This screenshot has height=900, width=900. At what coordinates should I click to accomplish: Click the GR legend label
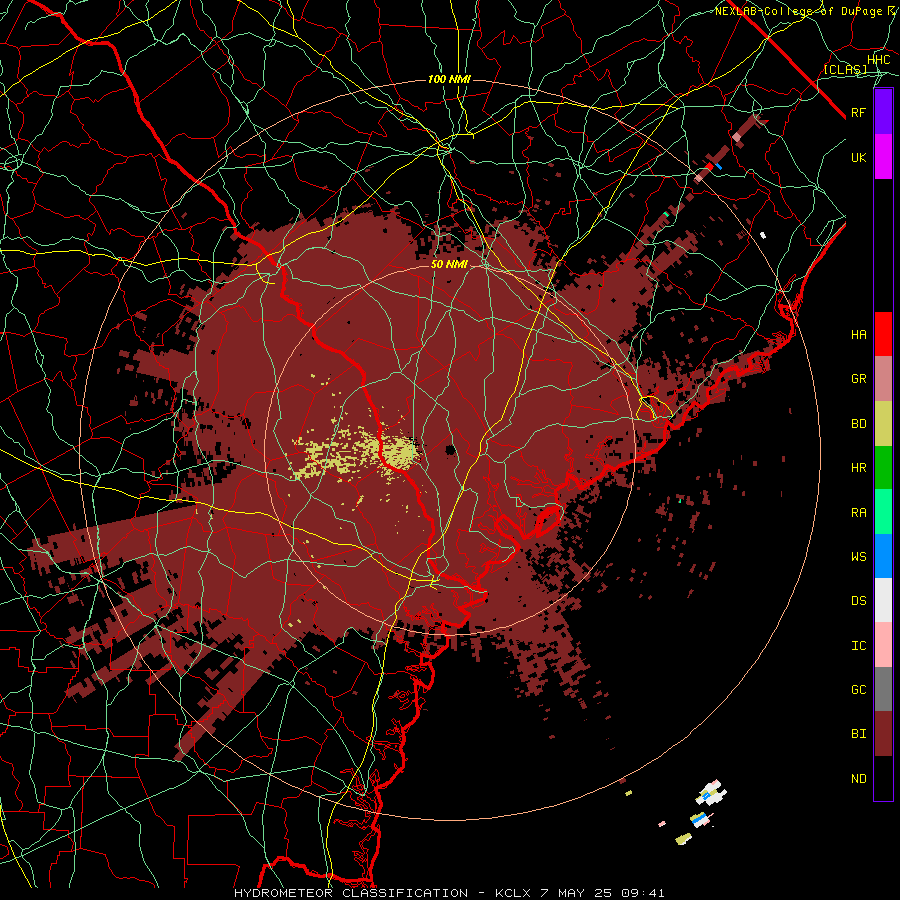(858, 379)
